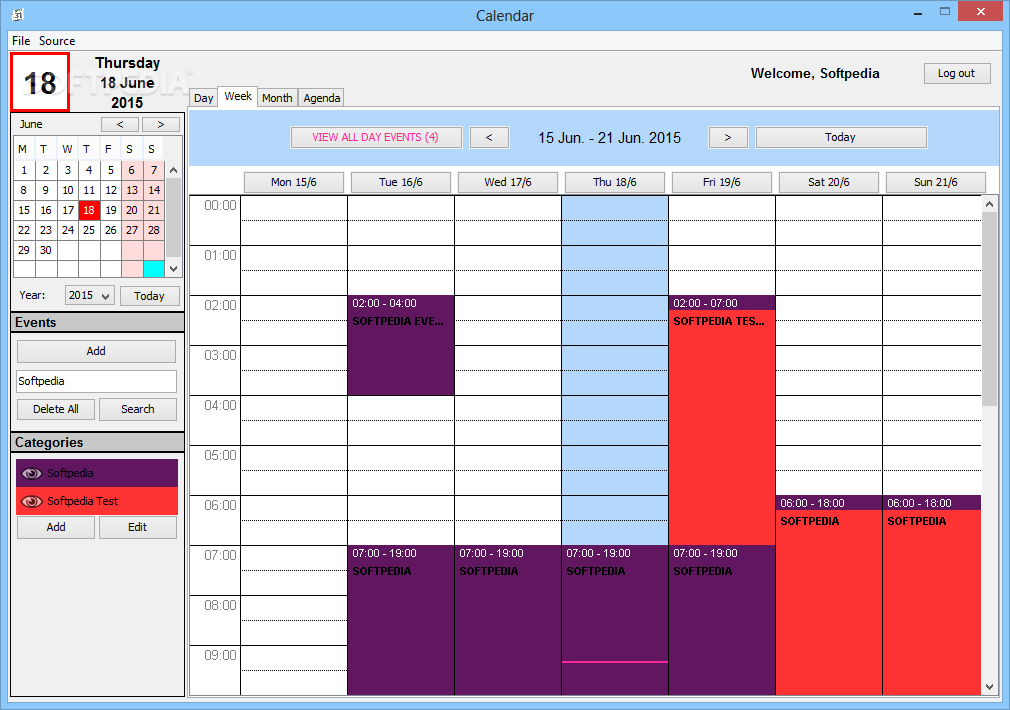1010x710 pixels.
Task: Open Tuesday 07:00 - 19:00 Softpedia event
Action: pyautogui.click(x=401, y=620)
